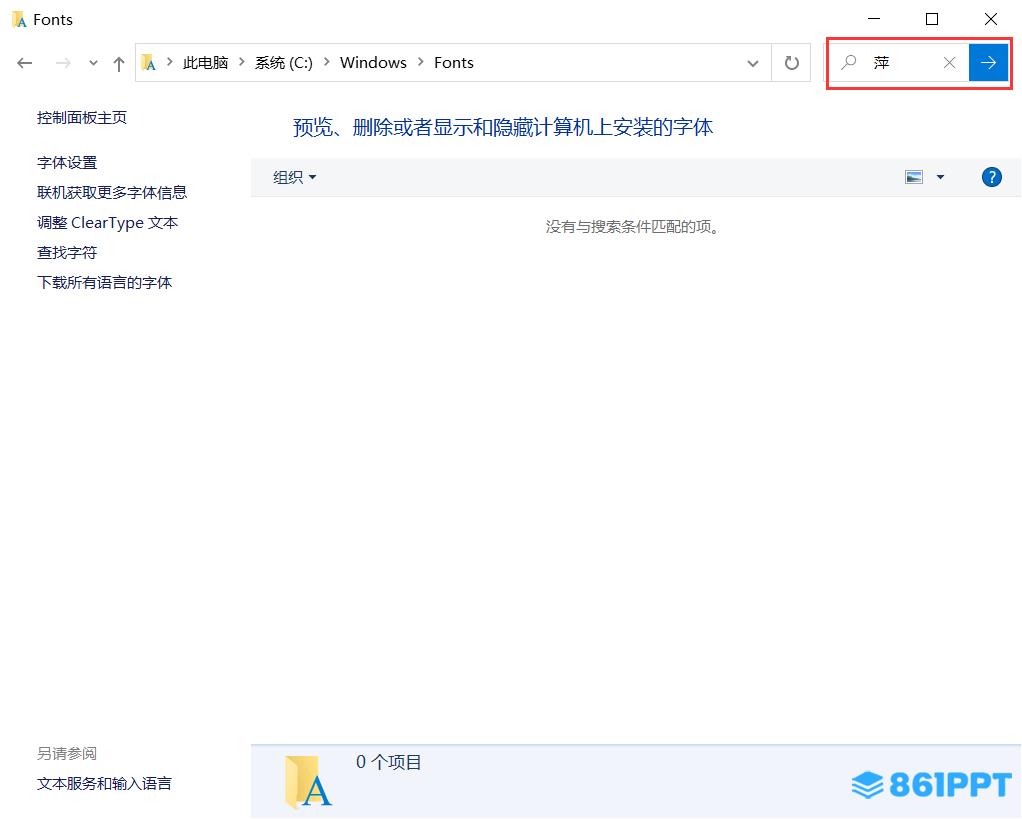Open the address bar history dropdown
Screen dimensions: 1022x819
coord(753,63)
